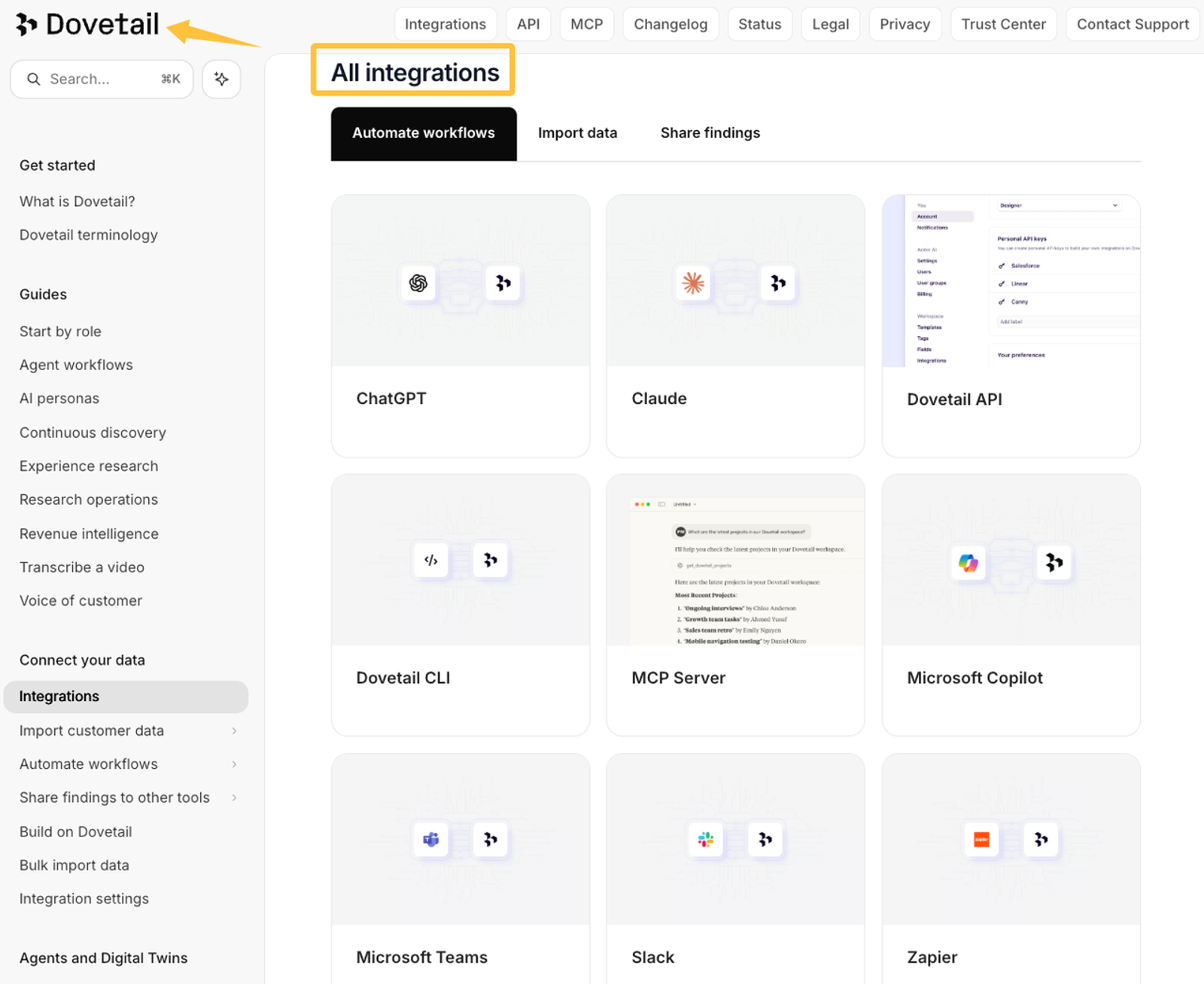Click the Microsoft Teams logo icon

[431, 840]
